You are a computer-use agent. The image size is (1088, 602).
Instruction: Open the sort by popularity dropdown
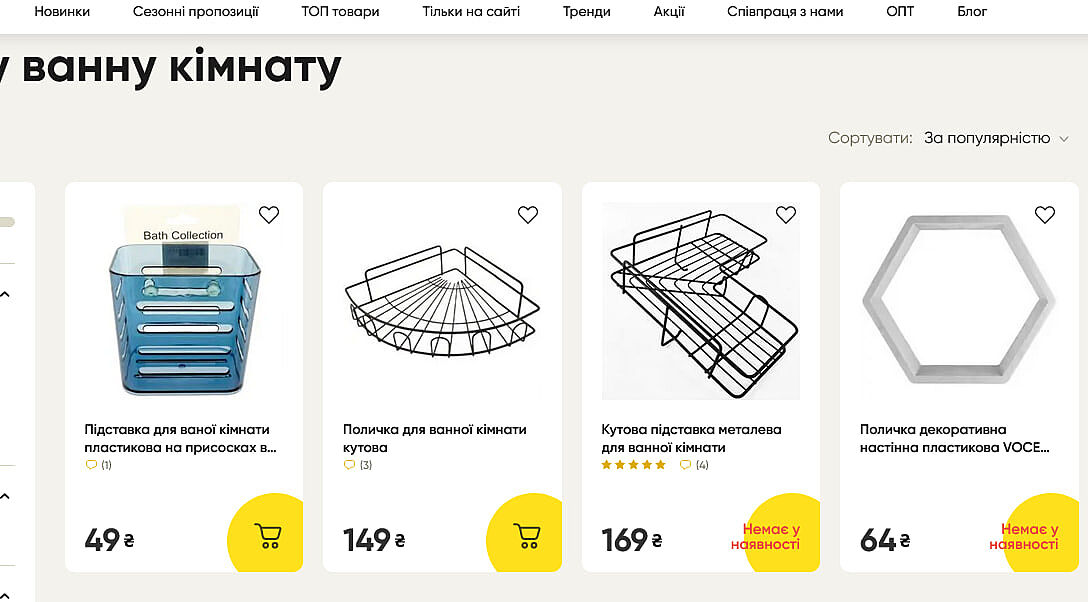coord(996,138)
